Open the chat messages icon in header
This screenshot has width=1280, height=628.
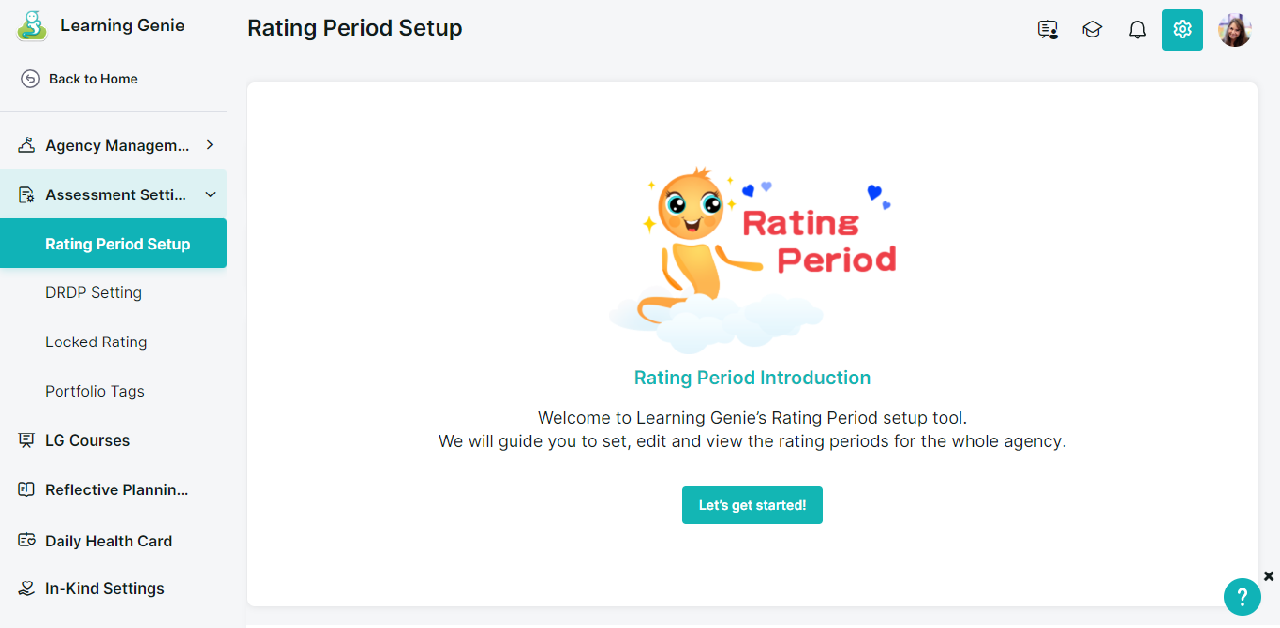click(1048, 30)
